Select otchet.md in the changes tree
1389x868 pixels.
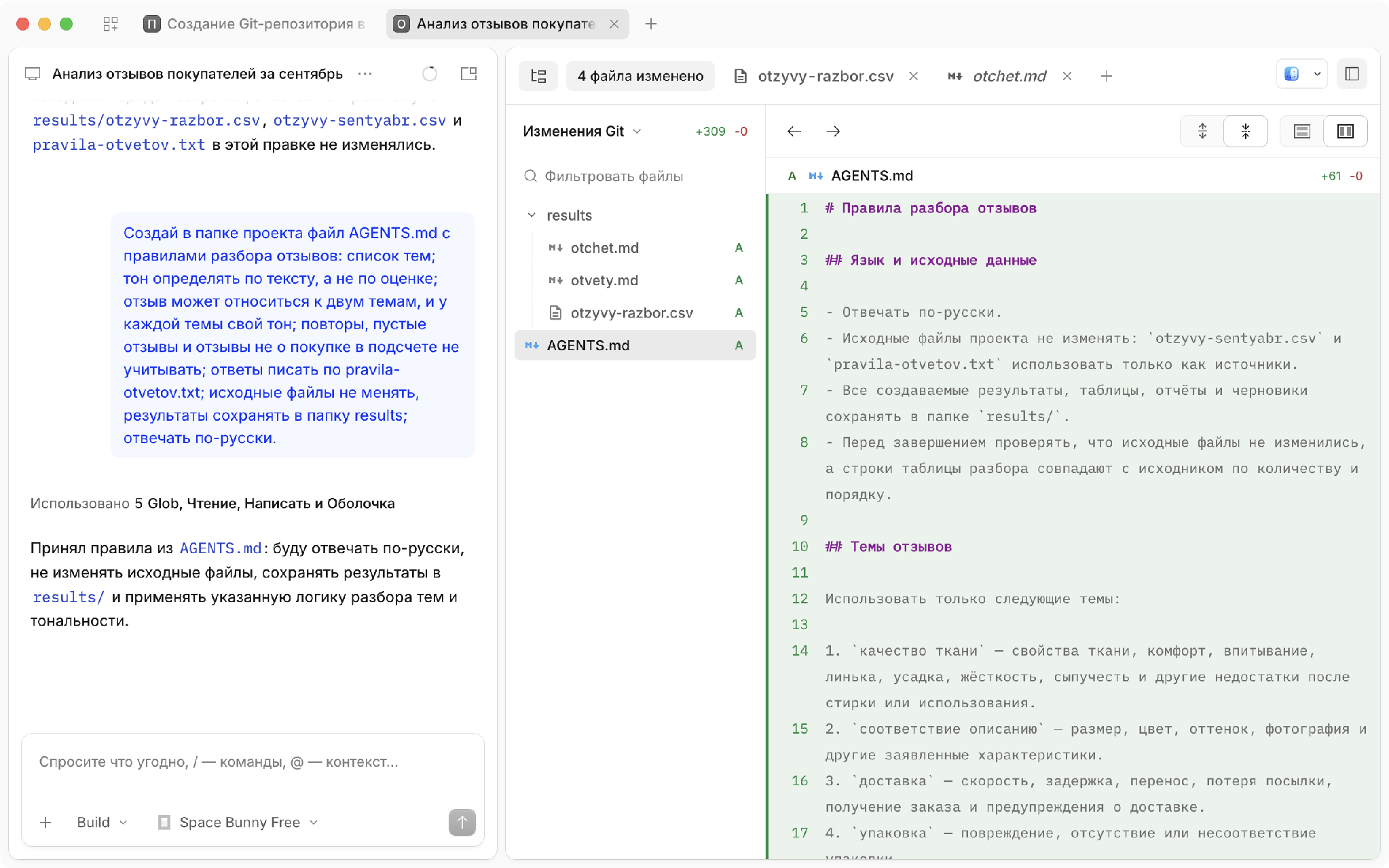tap(635, 248)
